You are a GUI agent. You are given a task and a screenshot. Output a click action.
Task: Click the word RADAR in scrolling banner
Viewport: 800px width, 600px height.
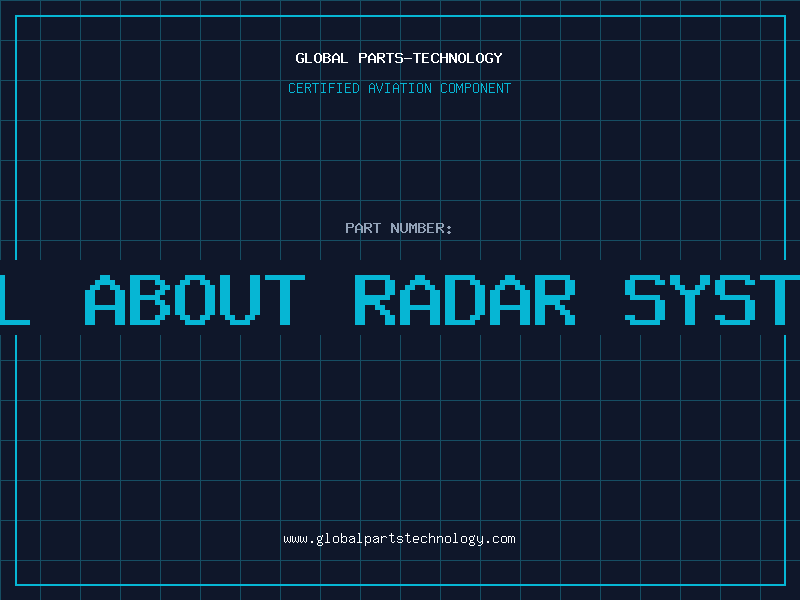pyautogui.click(x=465, y=299)
